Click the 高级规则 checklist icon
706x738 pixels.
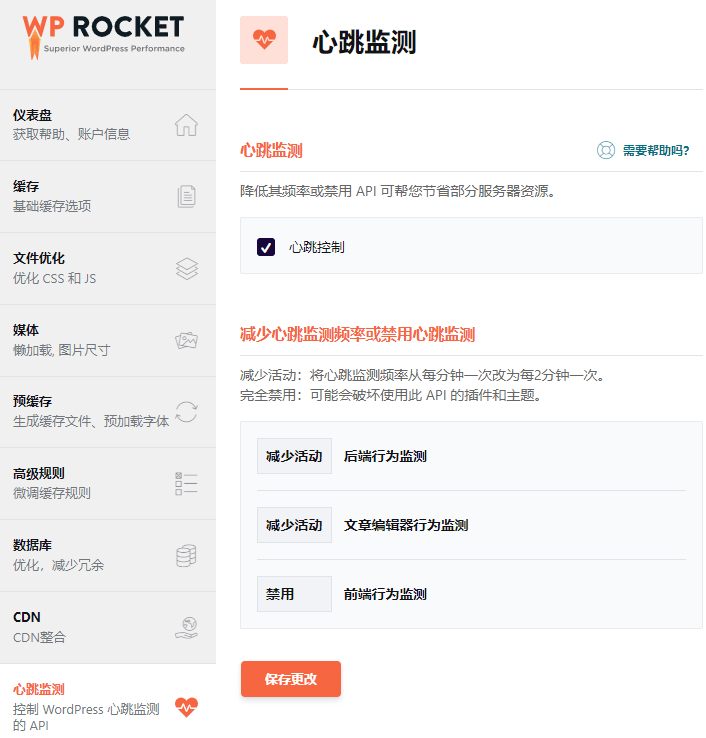tap(186, 484)
